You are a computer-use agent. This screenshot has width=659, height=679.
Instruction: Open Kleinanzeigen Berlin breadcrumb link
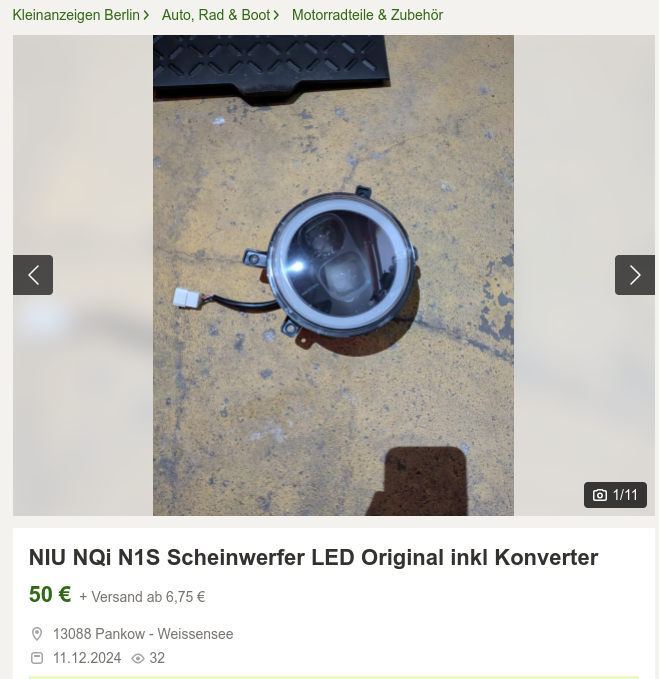click(76, 15)
